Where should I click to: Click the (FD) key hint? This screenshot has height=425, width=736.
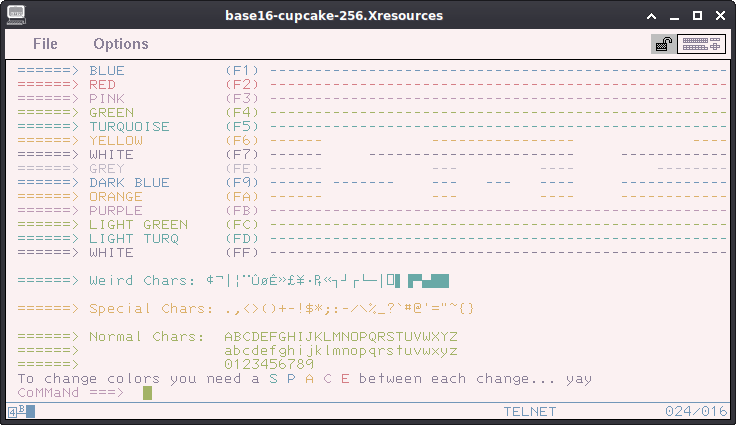pos(242,239)
